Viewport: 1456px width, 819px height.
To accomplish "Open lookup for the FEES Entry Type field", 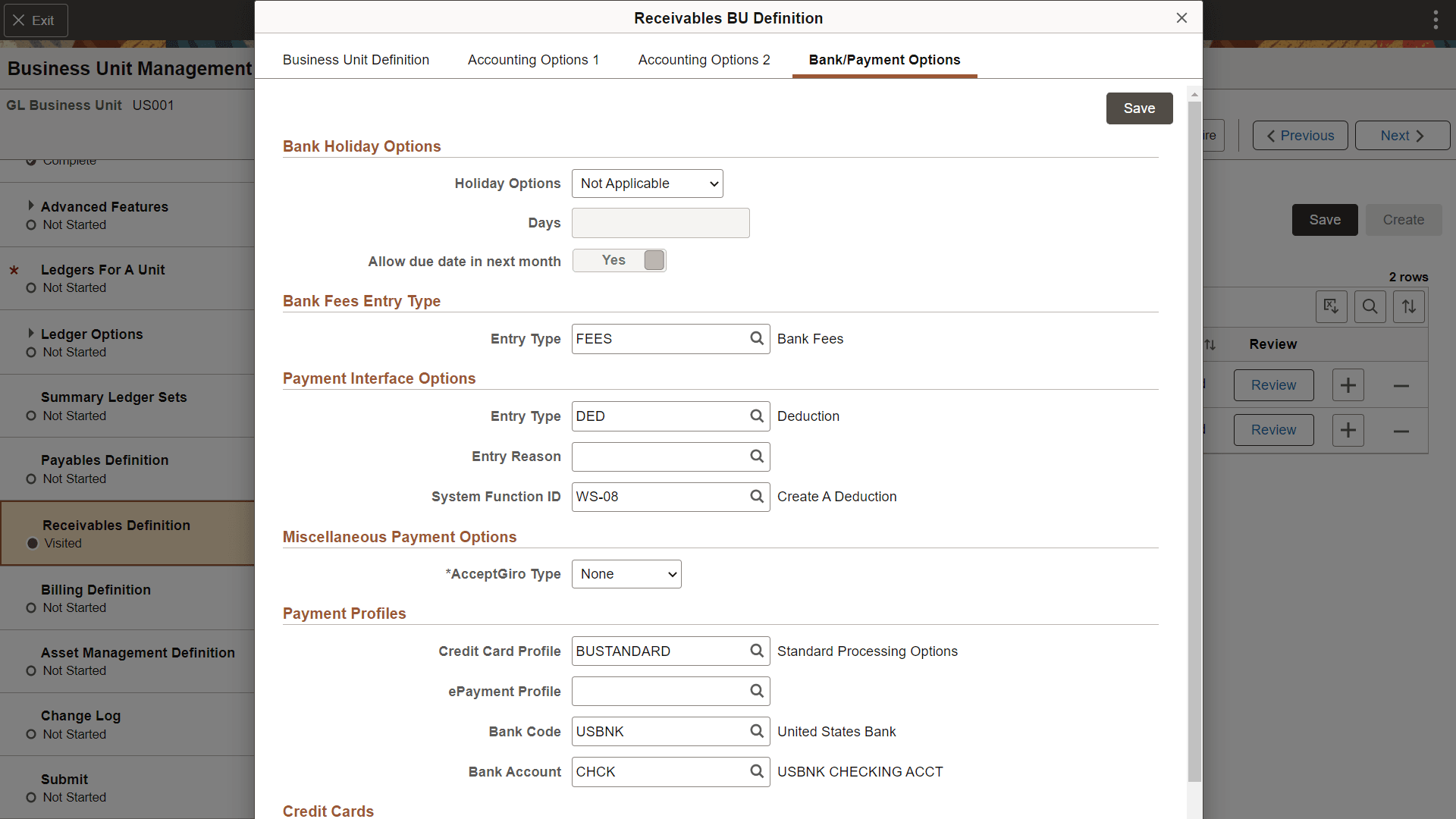I will pos(756,339).
